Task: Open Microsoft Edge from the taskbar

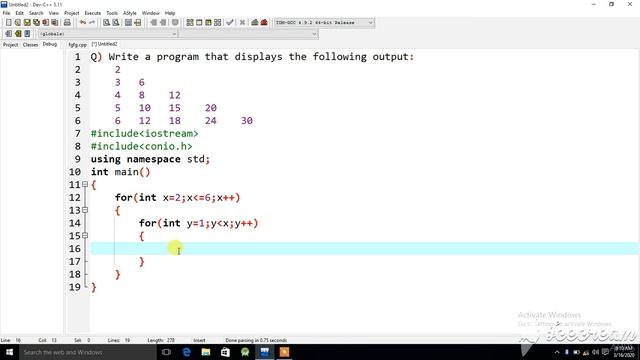Action: pyautogui.click(x=186, y=352)
